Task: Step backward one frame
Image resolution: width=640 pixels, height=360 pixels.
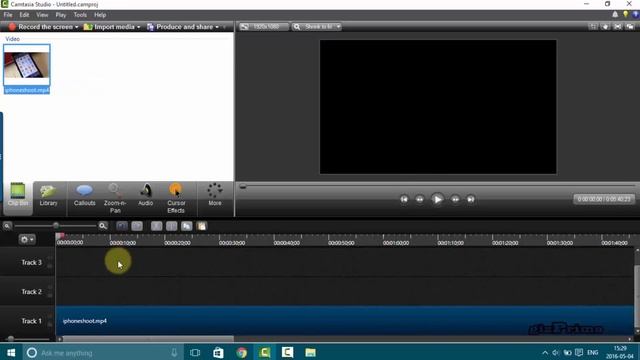Action: tap(420, 199)
